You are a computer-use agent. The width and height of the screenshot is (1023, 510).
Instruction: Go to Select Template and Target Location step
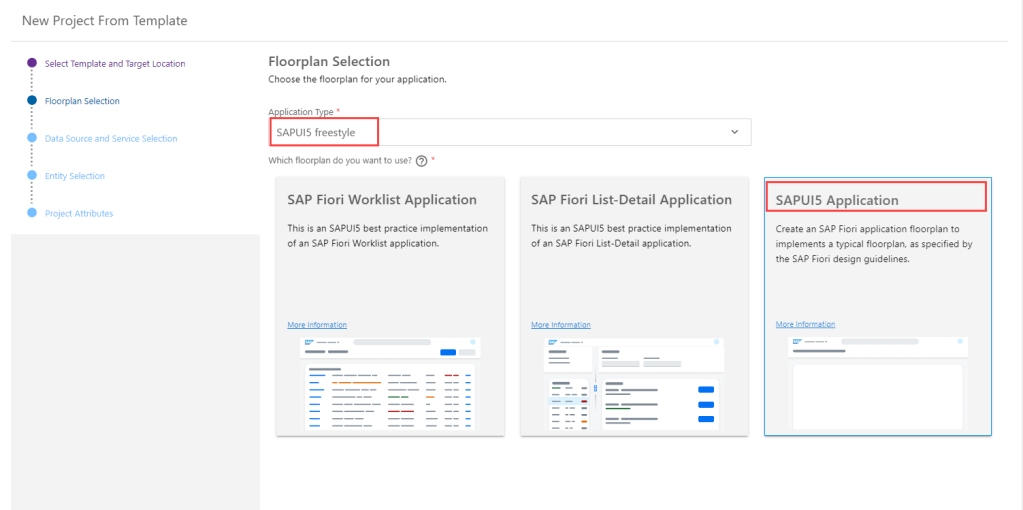tap(115, 64)
